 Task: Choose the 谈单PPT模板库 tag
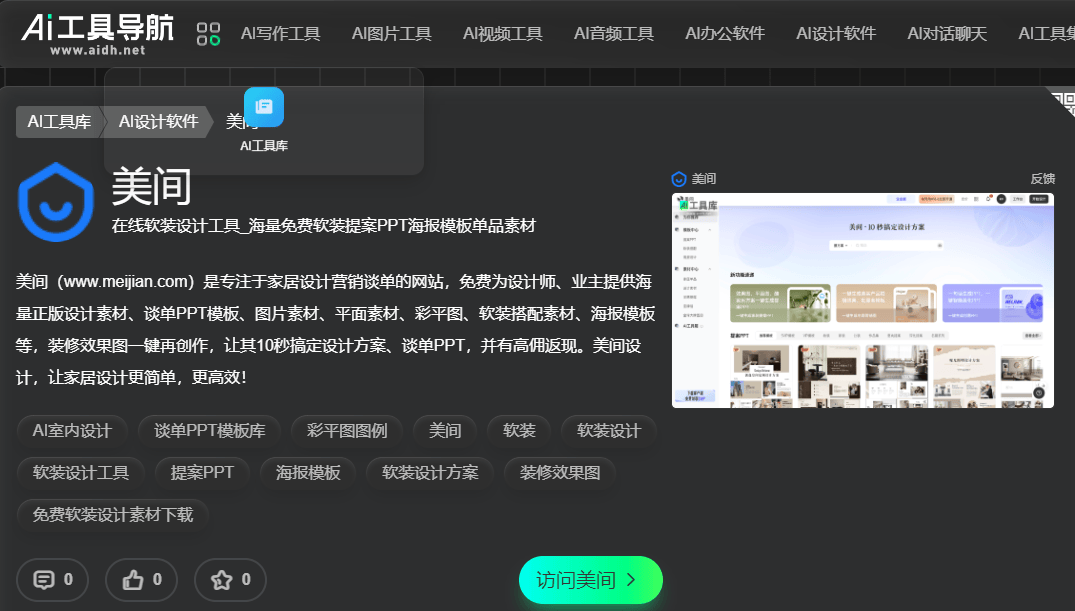209,431
